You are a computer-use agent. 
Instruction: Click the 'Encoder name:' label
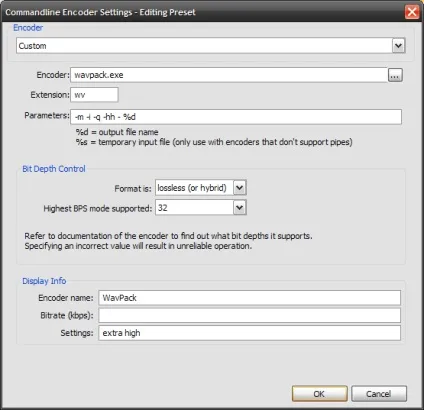pos(66,298)
